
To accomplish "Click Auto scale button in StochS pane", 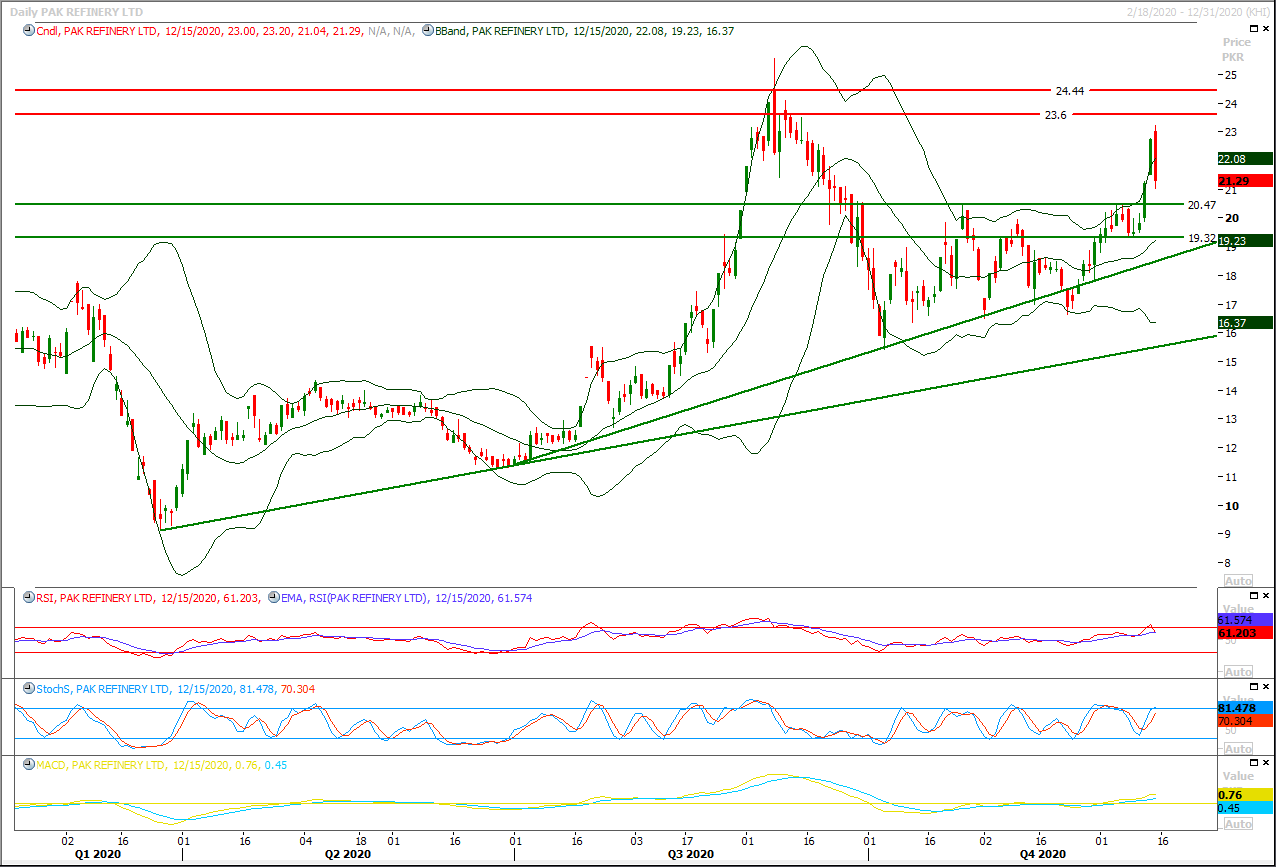I will pyautogui.click(x=1238, y=748).
